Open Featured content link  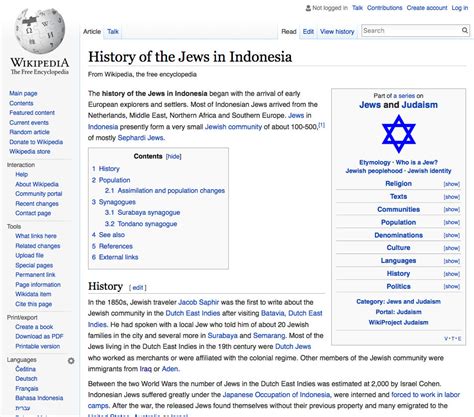(32, 113)
